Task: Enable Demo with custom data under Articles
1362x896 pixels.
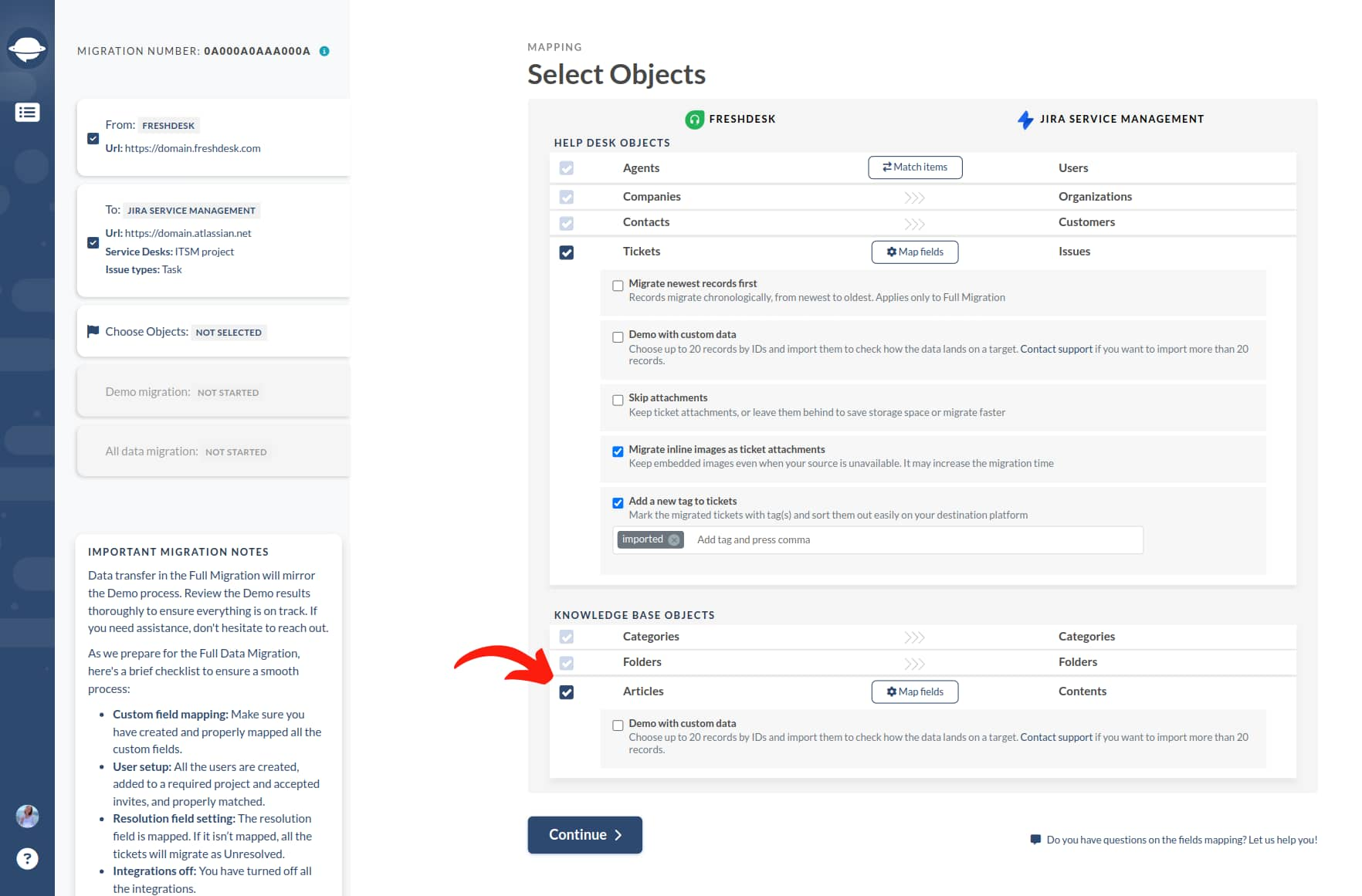Action: [618, 725]
